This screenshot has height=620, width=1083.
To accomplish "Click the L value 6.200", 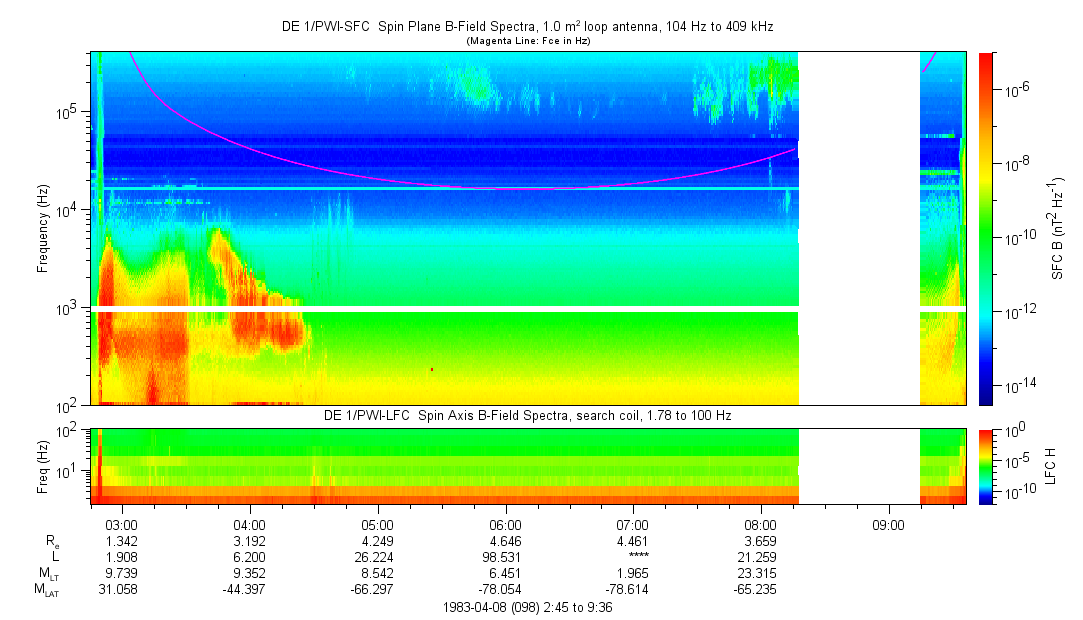I will [249, 557].
